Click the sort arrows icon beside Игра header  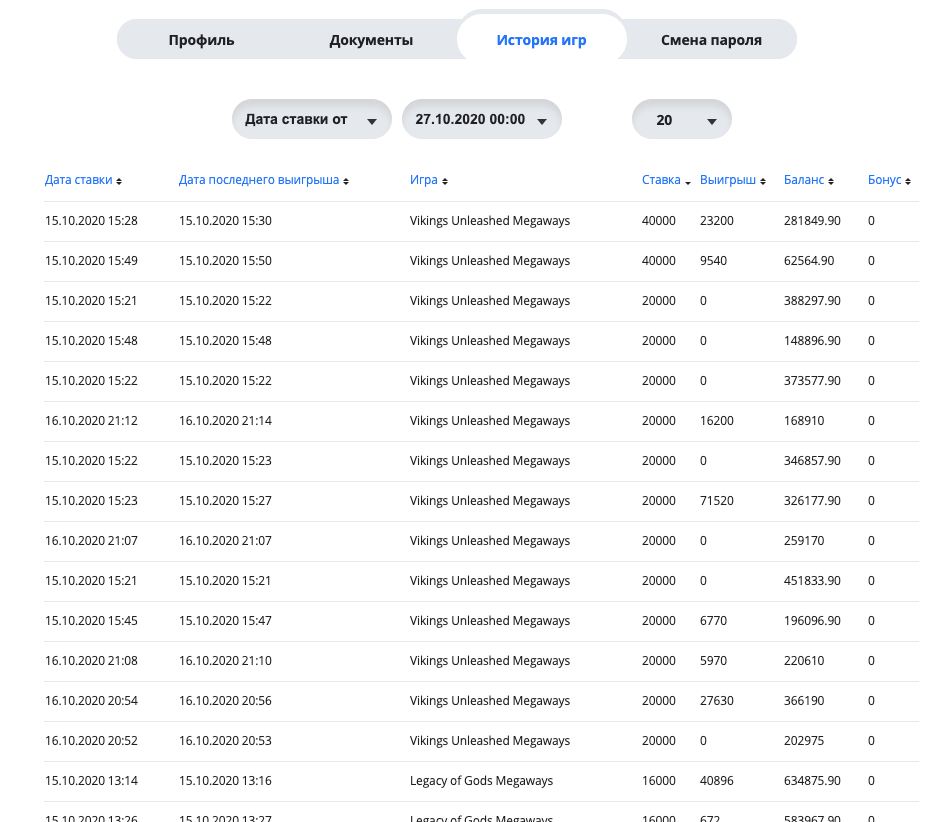(x=445, y=181)
